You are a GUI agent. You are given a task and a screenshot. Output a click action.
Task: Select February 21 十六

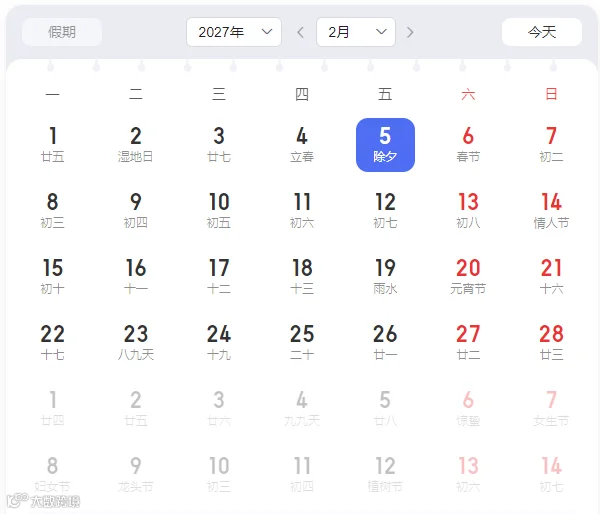pos(551,277)
